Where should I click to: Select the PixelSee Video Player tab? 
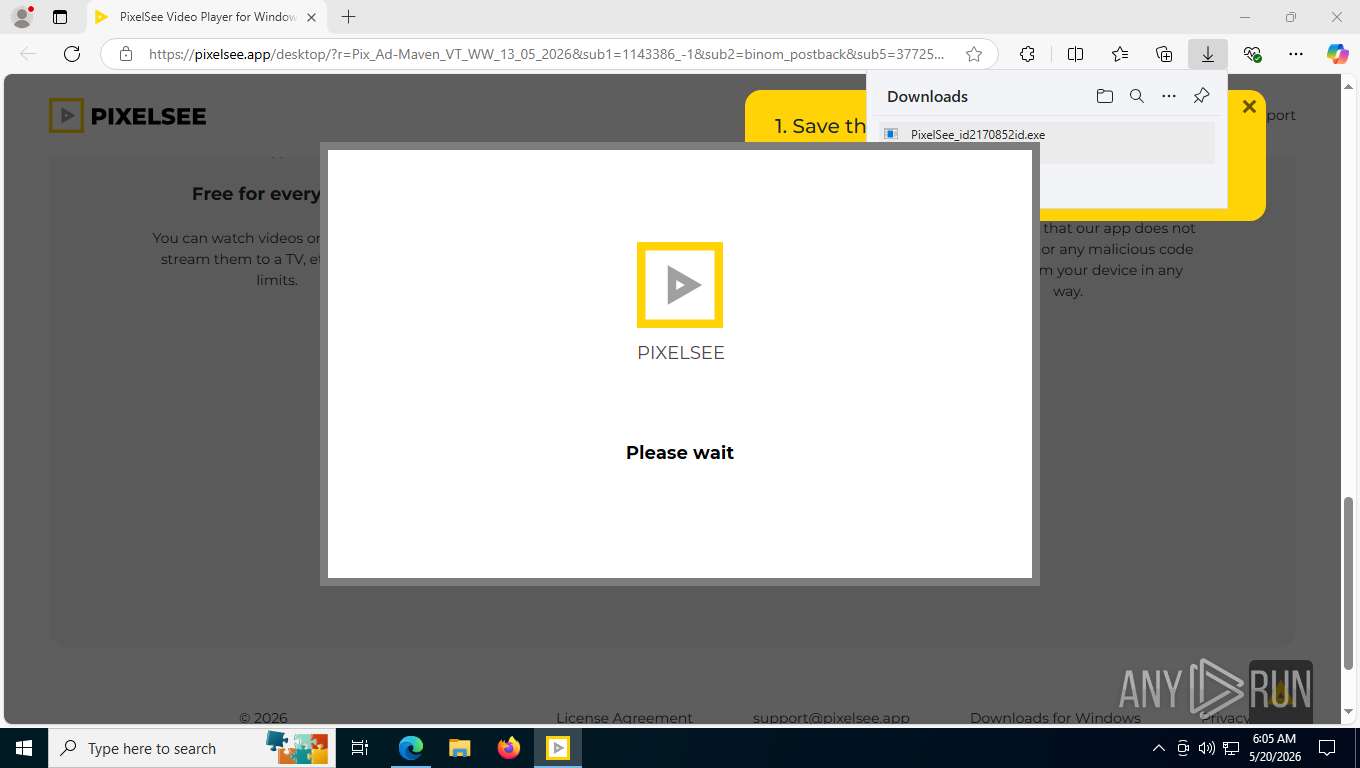click(205, 17)
